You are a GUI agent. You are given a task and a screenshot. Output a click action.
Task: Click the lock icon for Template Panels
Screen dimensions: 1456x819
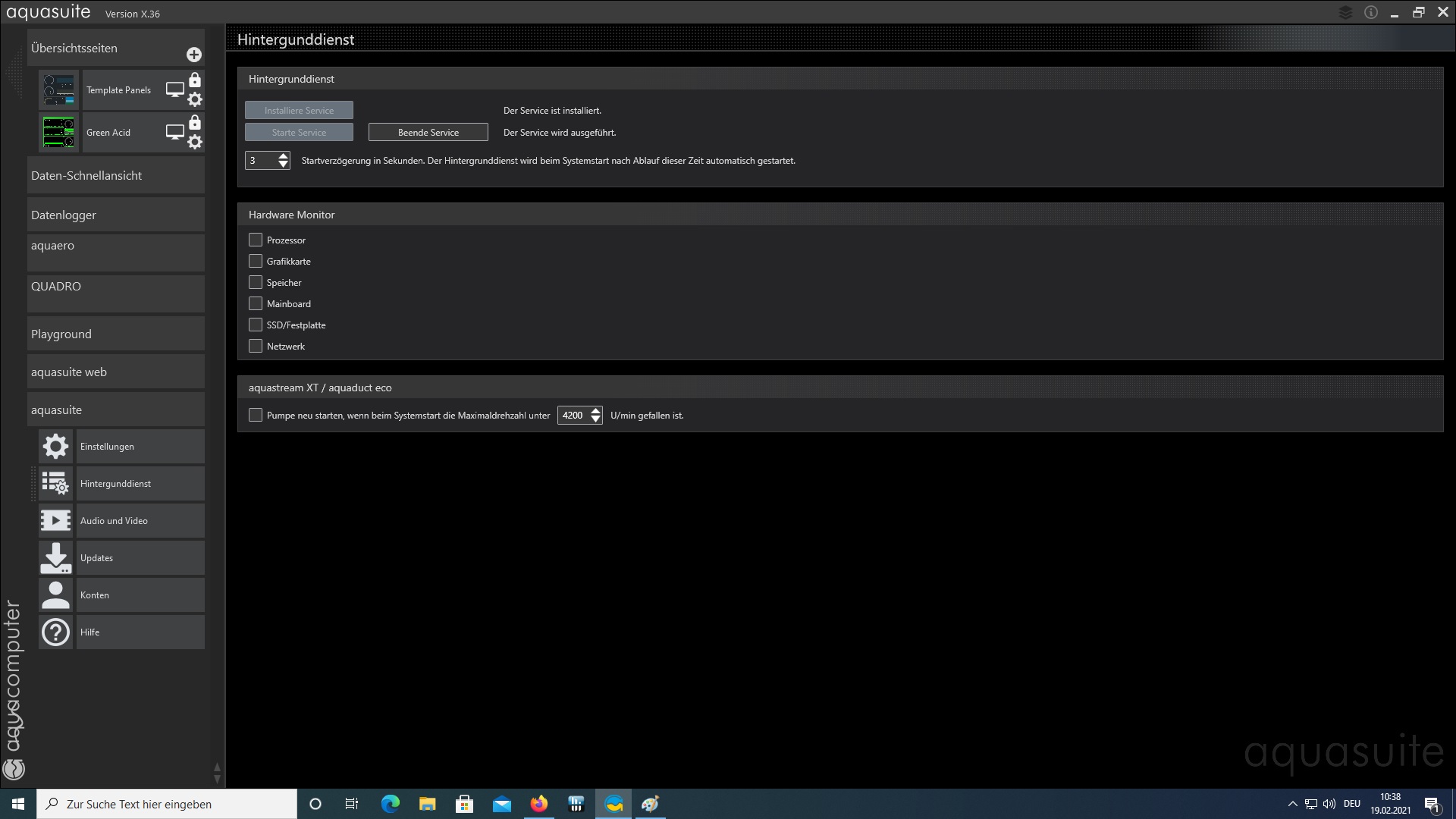click(x=195, y=80)
